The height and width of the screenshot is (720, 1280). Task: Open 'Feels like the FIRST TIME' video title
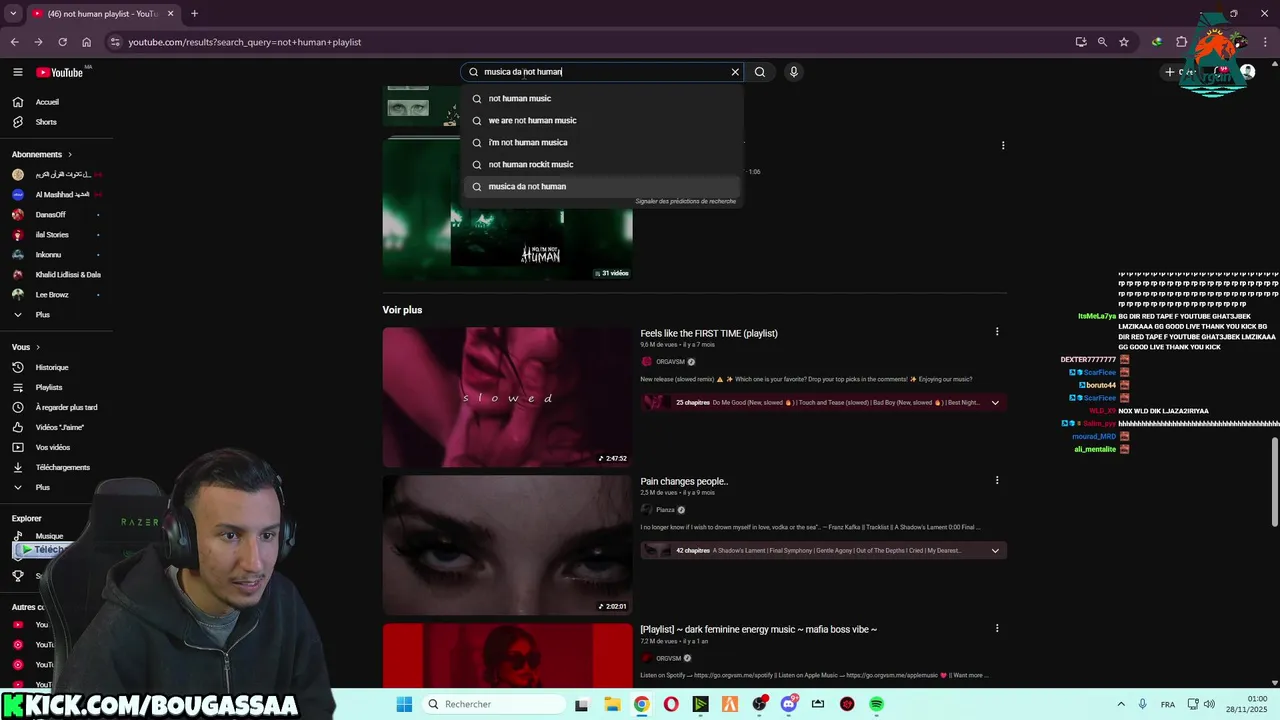tap(709, 333)
